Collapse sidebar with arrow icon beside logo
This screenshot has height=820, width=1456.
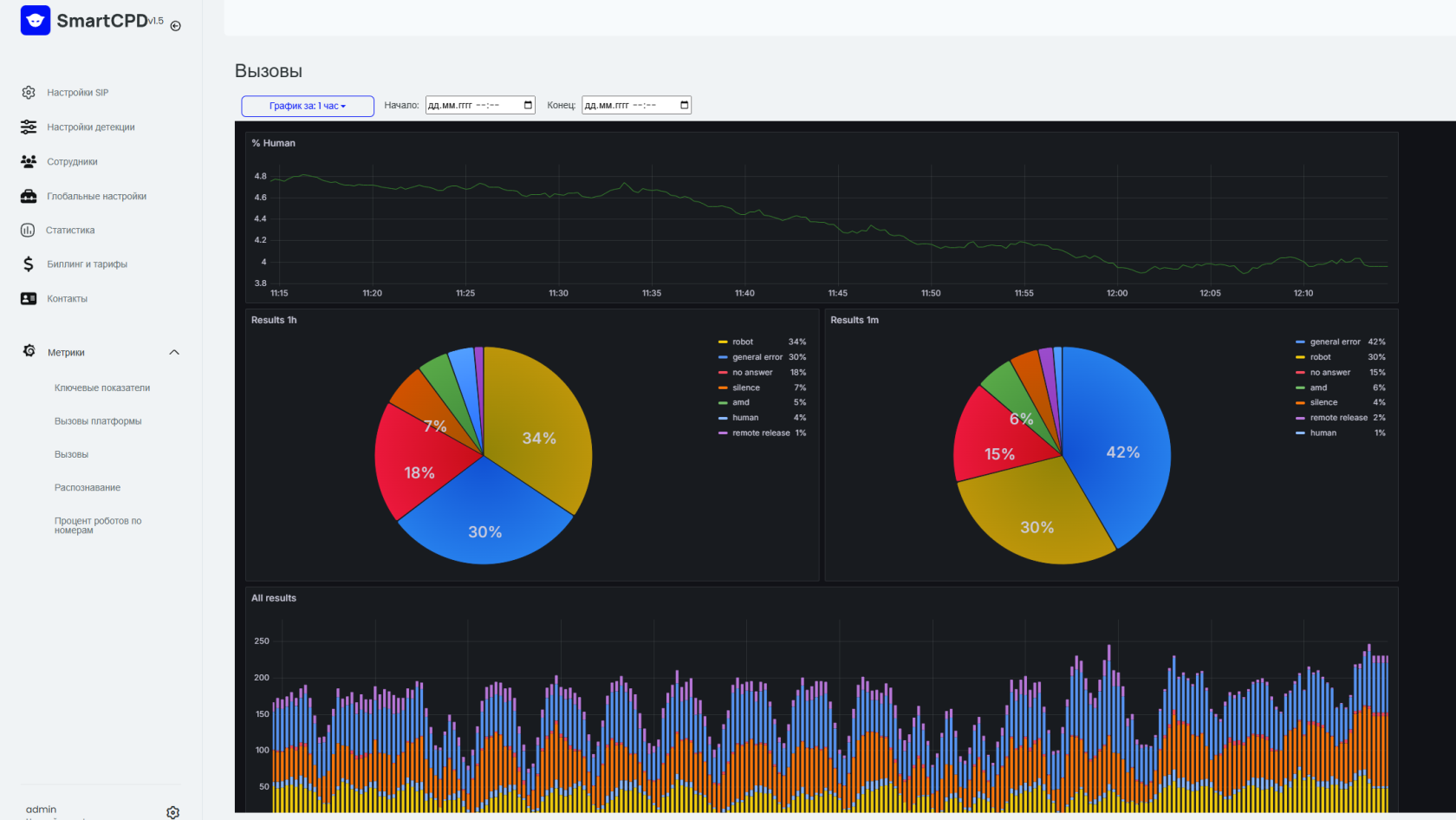pos(176,26)
